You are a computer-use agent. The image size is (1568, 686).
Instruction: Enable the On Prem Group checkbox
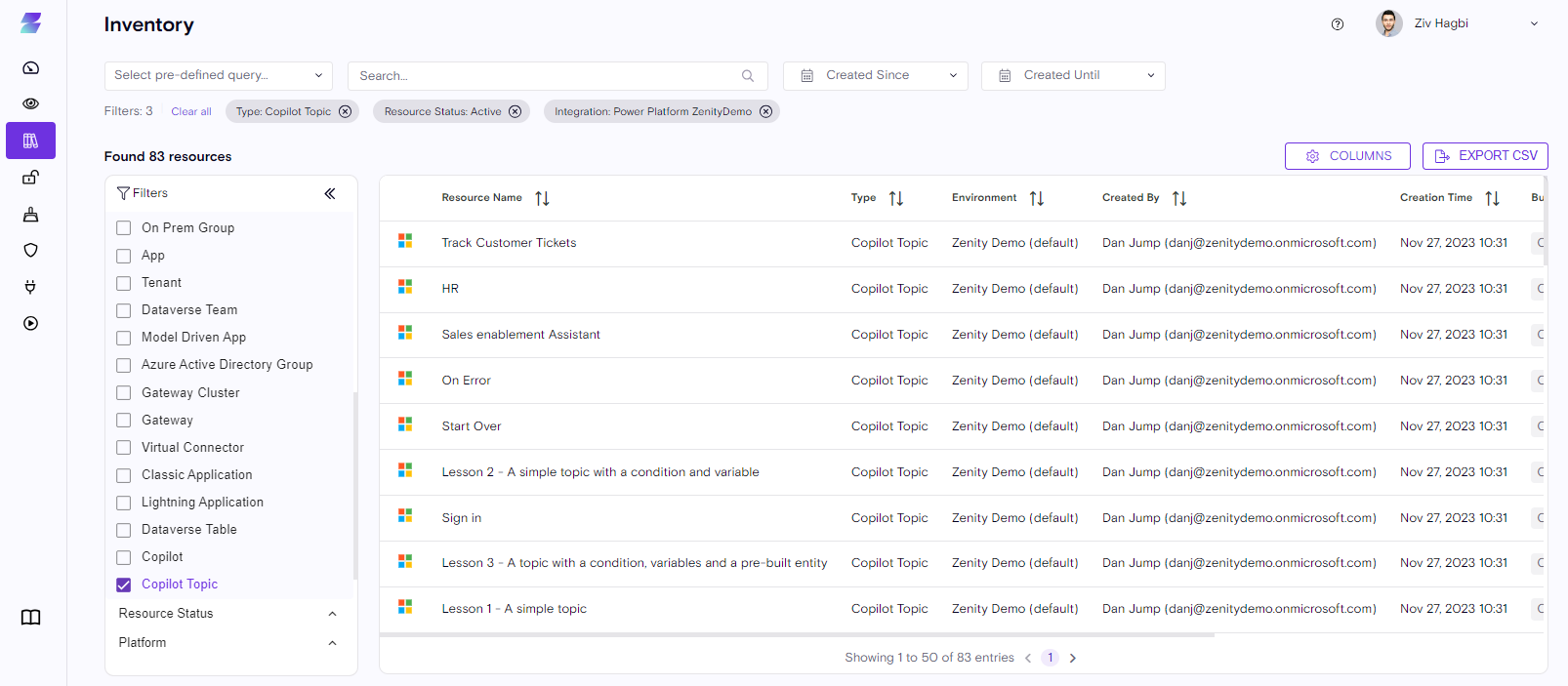coord(124,228)
